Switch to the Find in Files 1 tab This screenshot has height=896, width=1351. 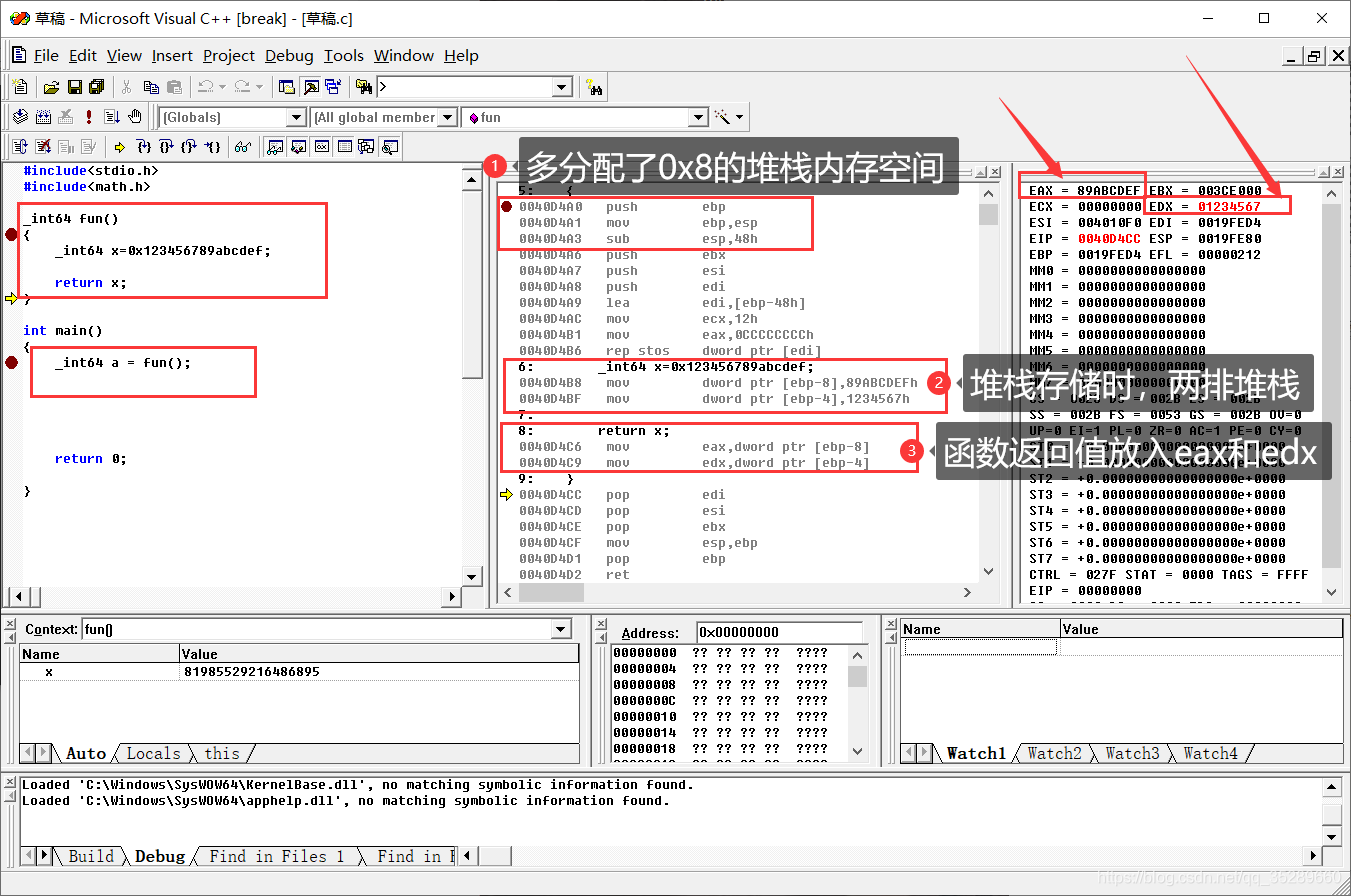point(276,856)
